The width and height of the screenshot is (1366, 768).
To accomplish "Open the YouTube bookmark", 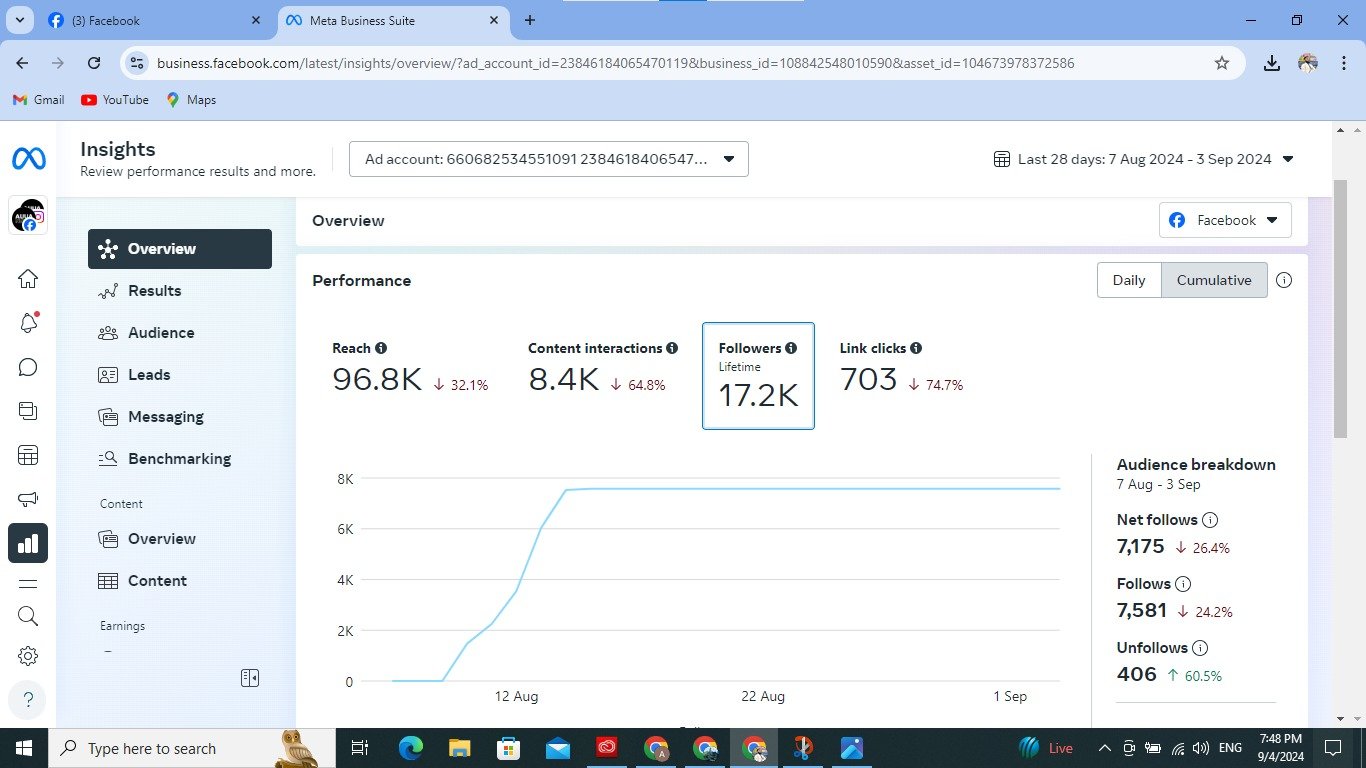I will [115, 100].
